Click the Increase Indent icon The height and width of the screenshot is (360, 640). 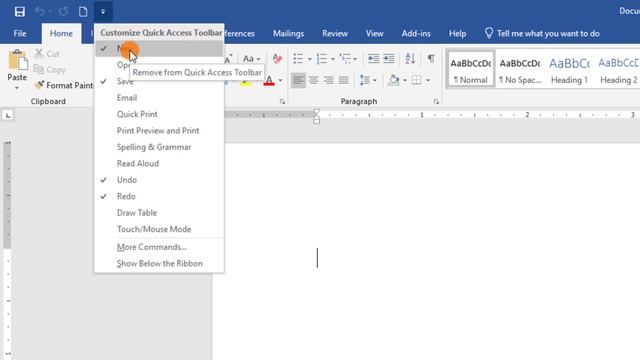pyautogui.click(x=389, y=59)
